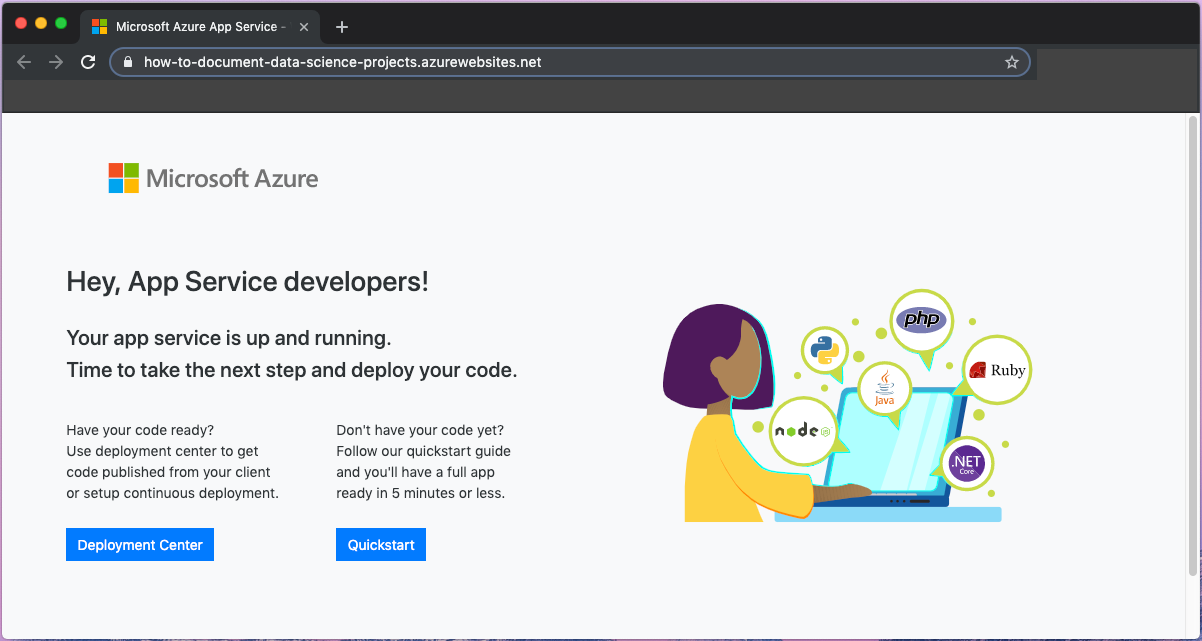This screenshot has height=641, width=1202.
Task: Select the PHP icon bubble
Action: pos(921,321)
